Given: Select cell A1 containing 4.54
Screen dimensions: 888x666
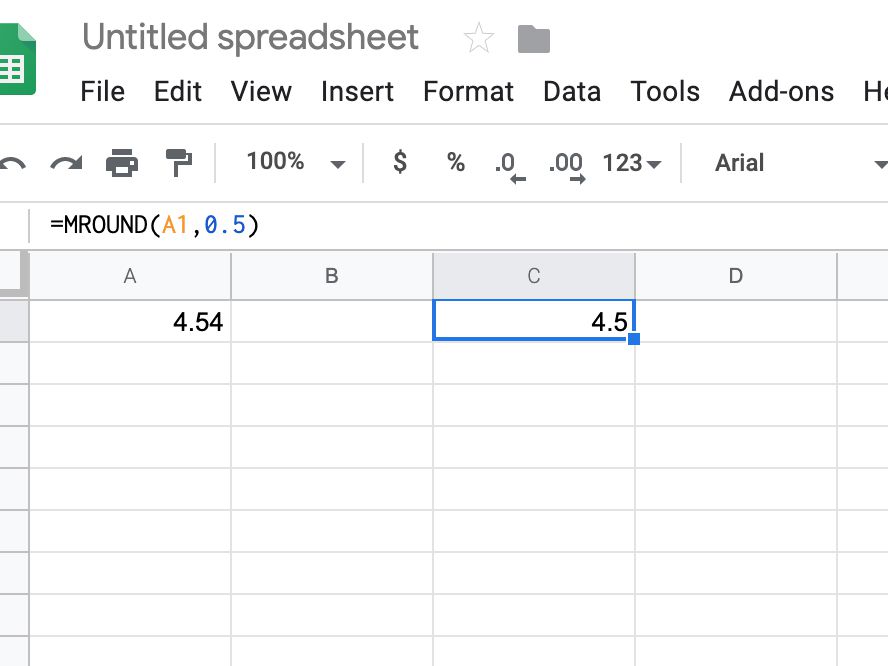Looking at the screenshot, I should (x=130, y=322).
